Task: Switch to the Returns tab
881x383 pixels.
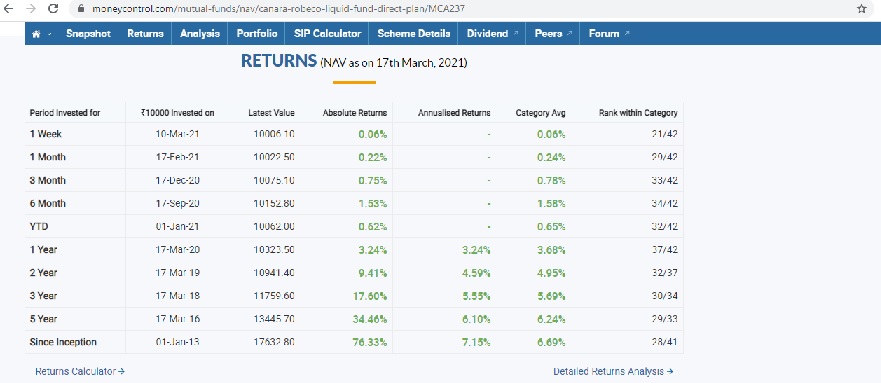Action: tap(145, 34)
